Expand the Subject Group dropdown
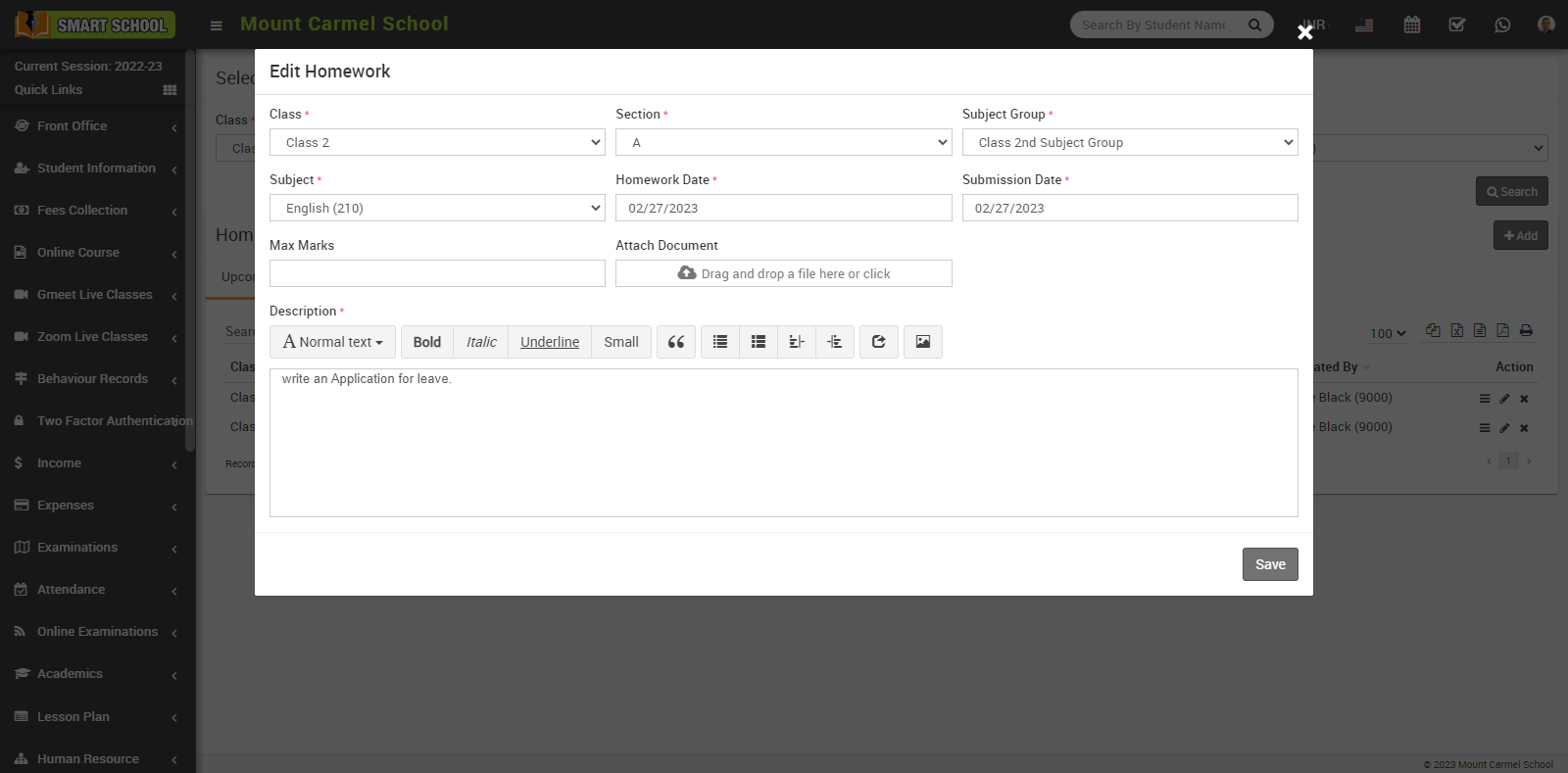 (x=1130, y=142)
